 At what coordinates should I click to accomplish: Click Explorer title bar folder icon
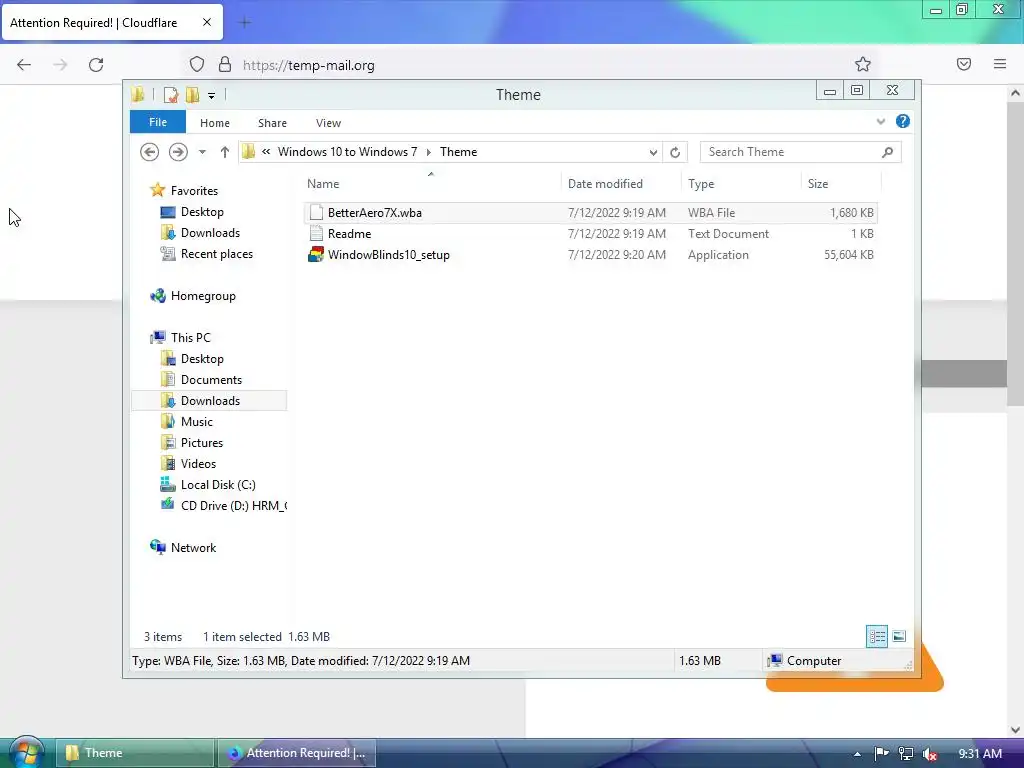coord(138,95)
